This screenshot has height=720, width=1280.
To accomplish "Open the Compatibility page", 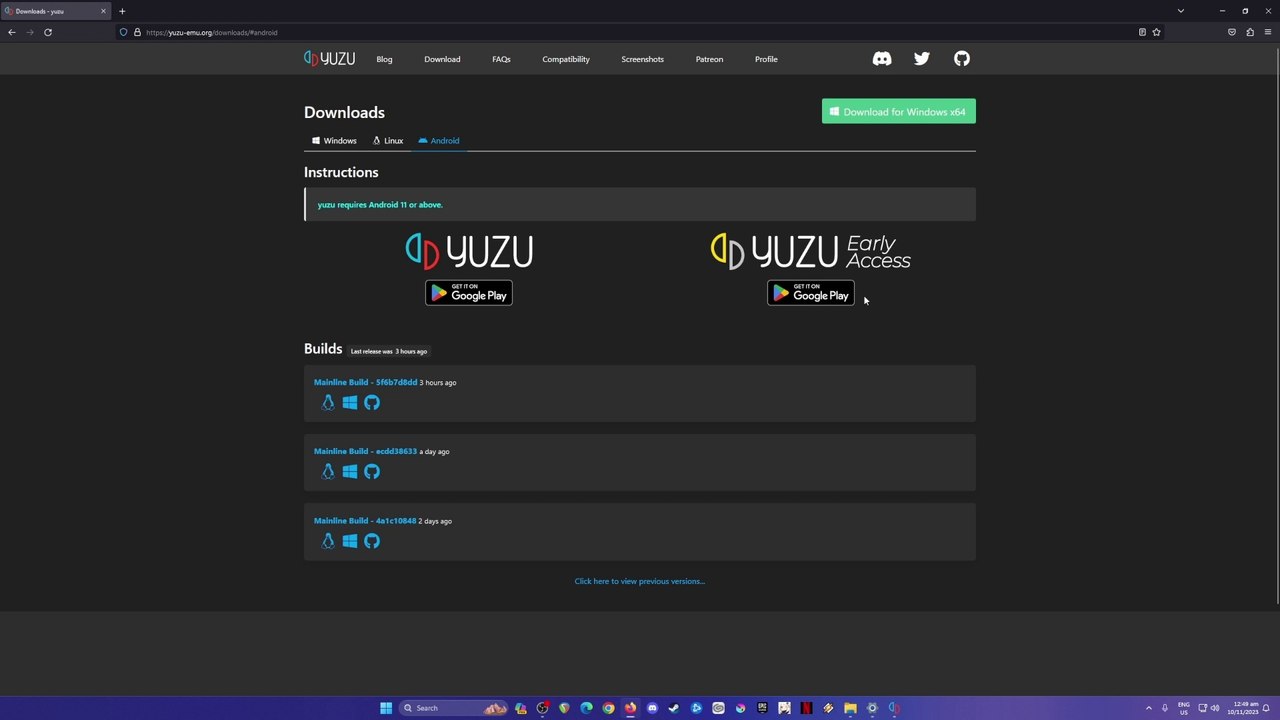I will click(566, 59).
